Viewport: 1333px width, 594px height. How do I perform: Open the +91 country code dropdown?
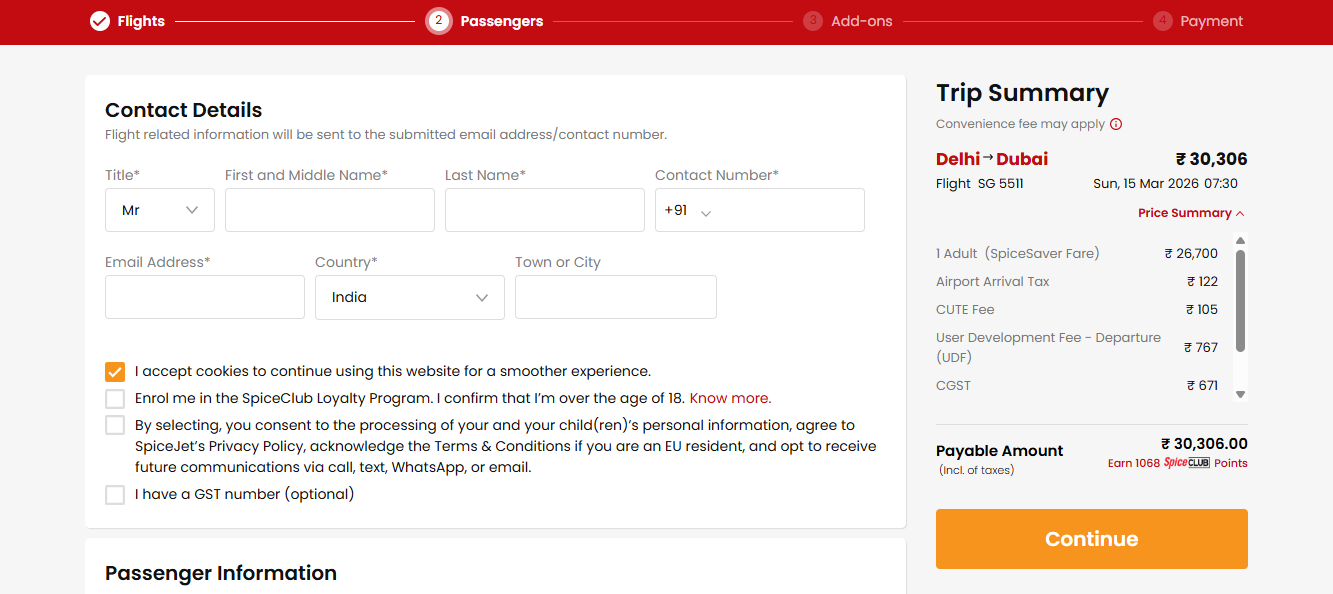[x=689, y=211]
